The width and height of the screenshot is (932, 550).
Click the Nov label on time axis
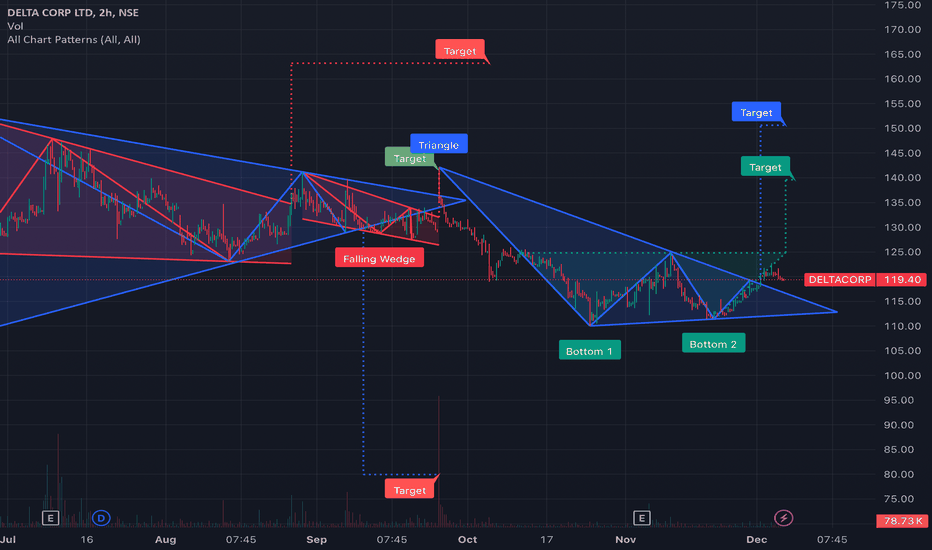(625, 539)
